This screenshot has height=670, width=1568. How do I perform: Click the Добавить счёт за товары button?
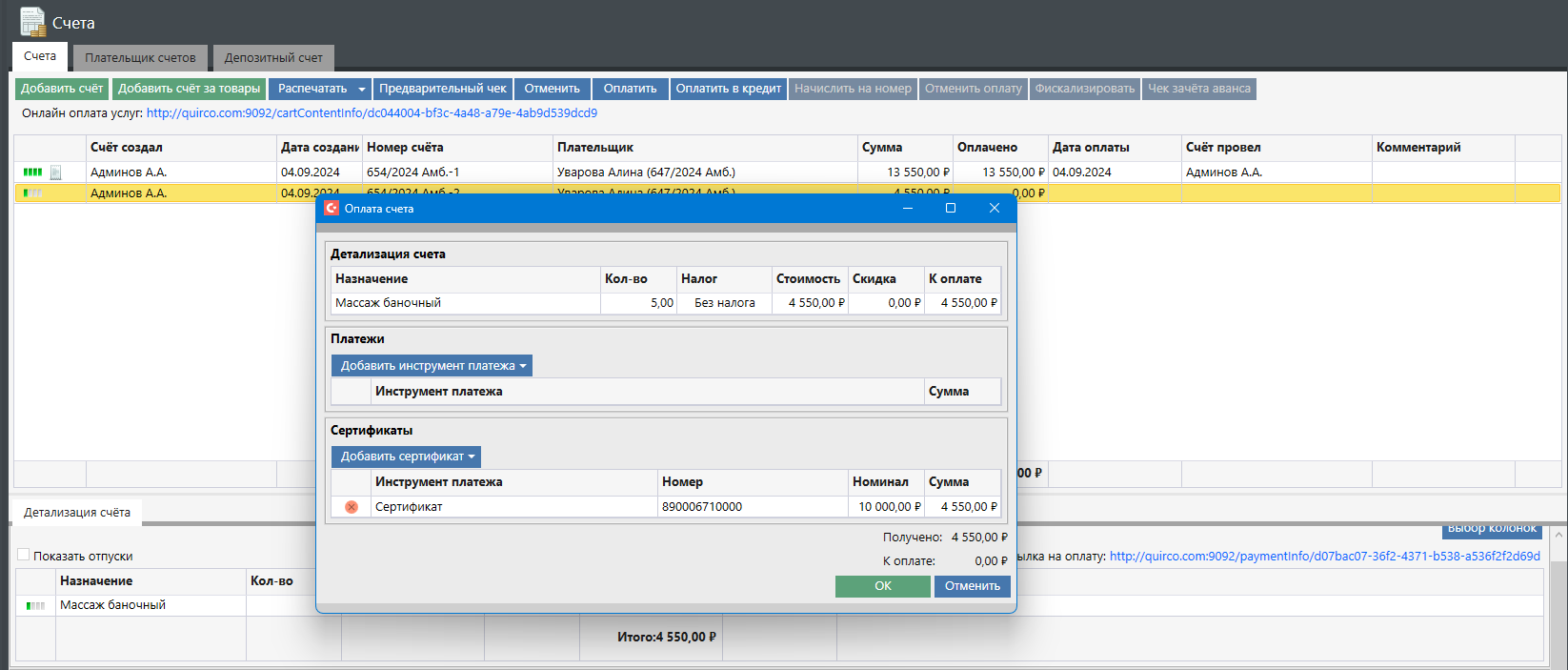tap(189, 89)
